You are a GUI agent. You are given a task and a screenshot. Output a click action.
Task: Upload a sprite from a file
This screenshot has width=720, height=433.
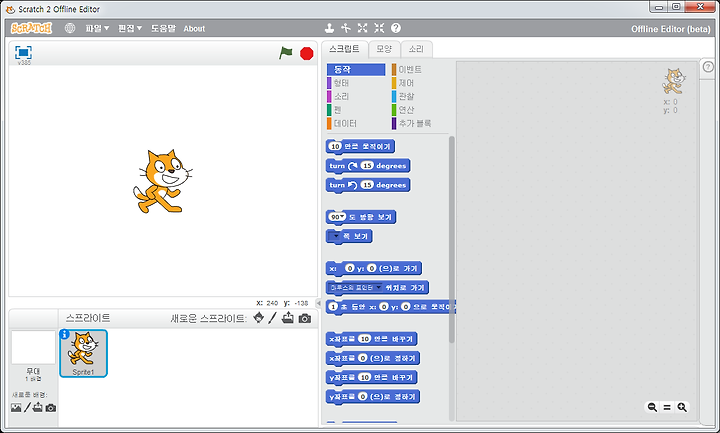(288, 317)
